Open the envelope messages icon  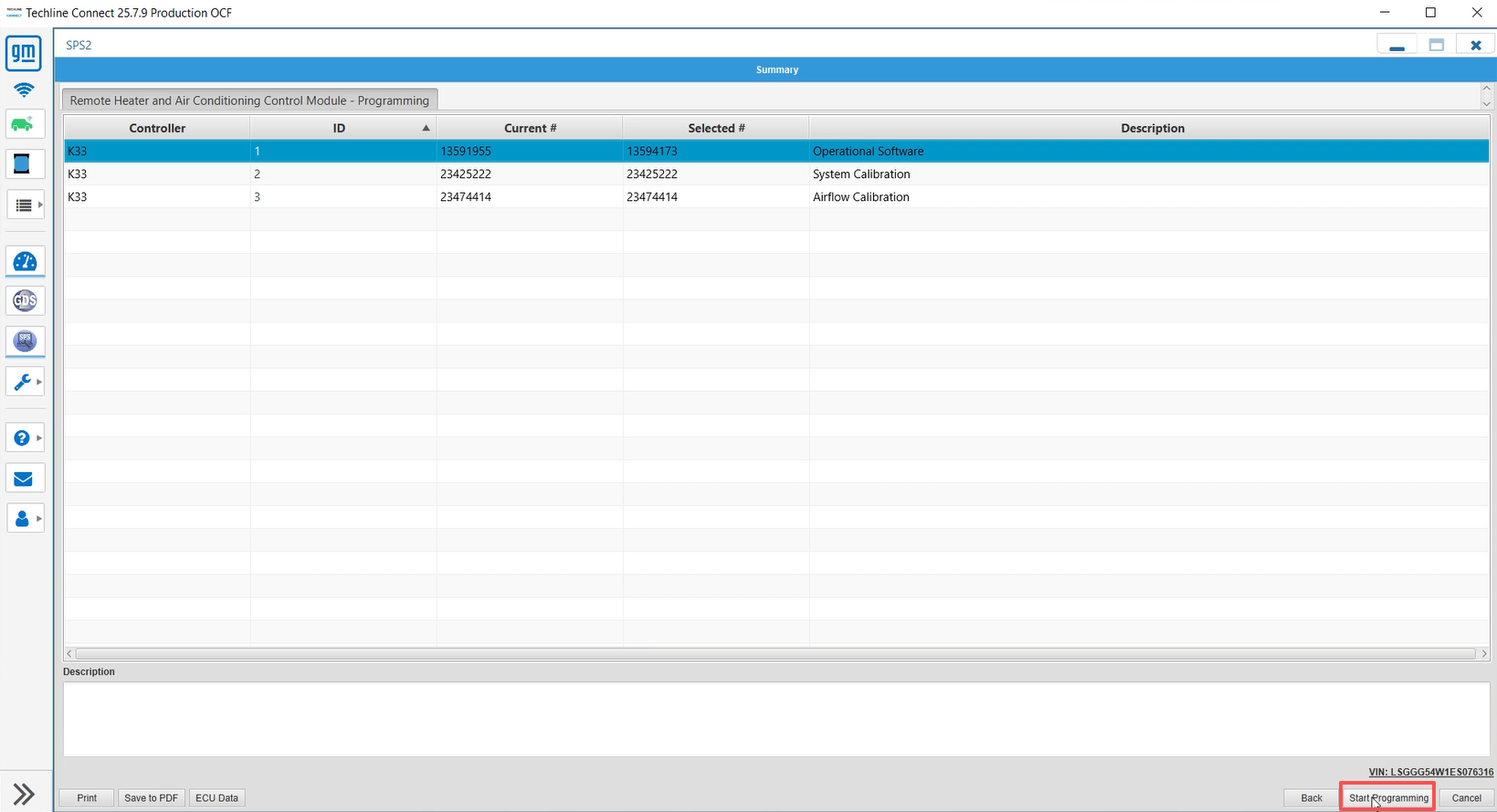(24, 479)
